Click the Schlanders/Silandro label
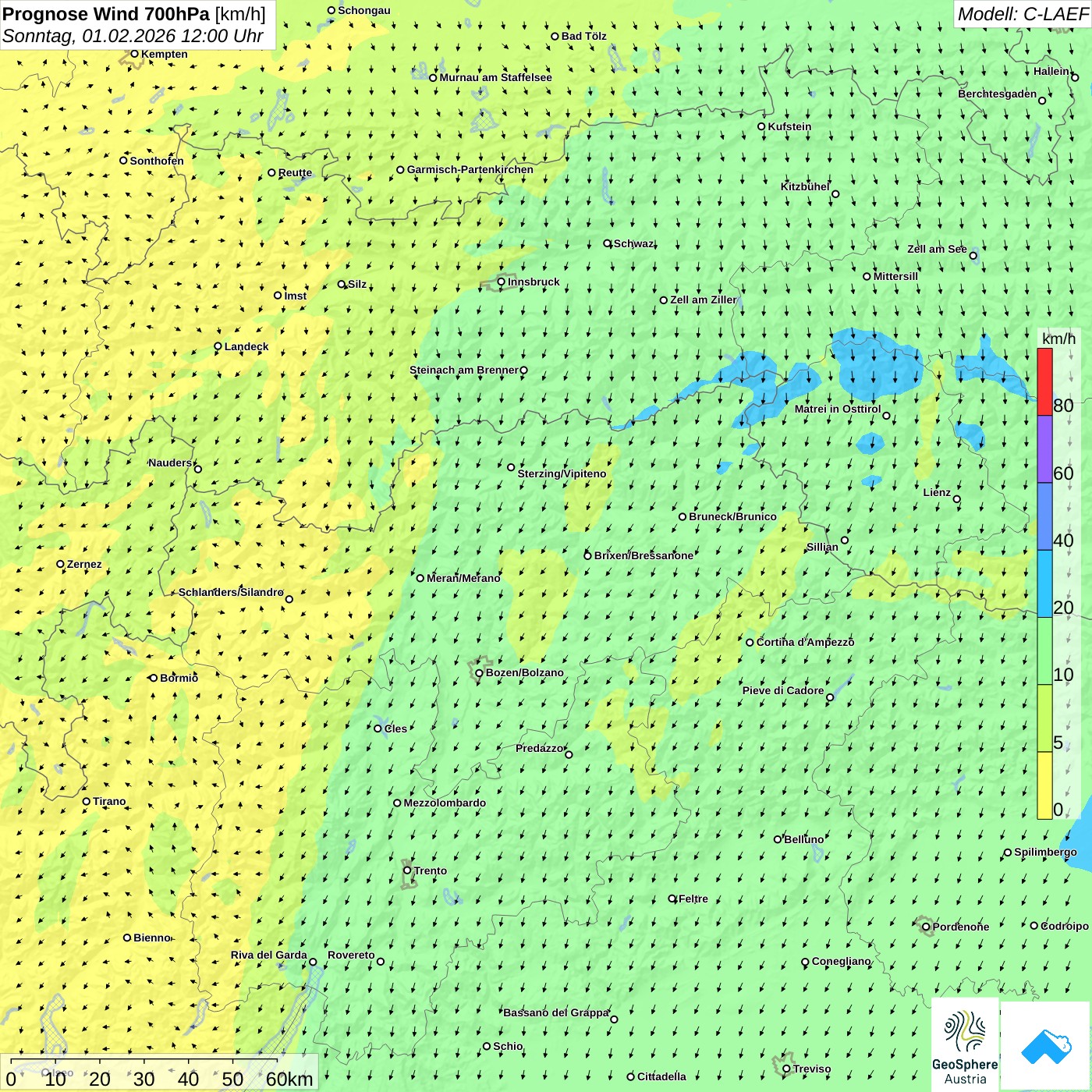Image resolution: width=1092 pixels, height=1092 pixels. coord(231,592)
